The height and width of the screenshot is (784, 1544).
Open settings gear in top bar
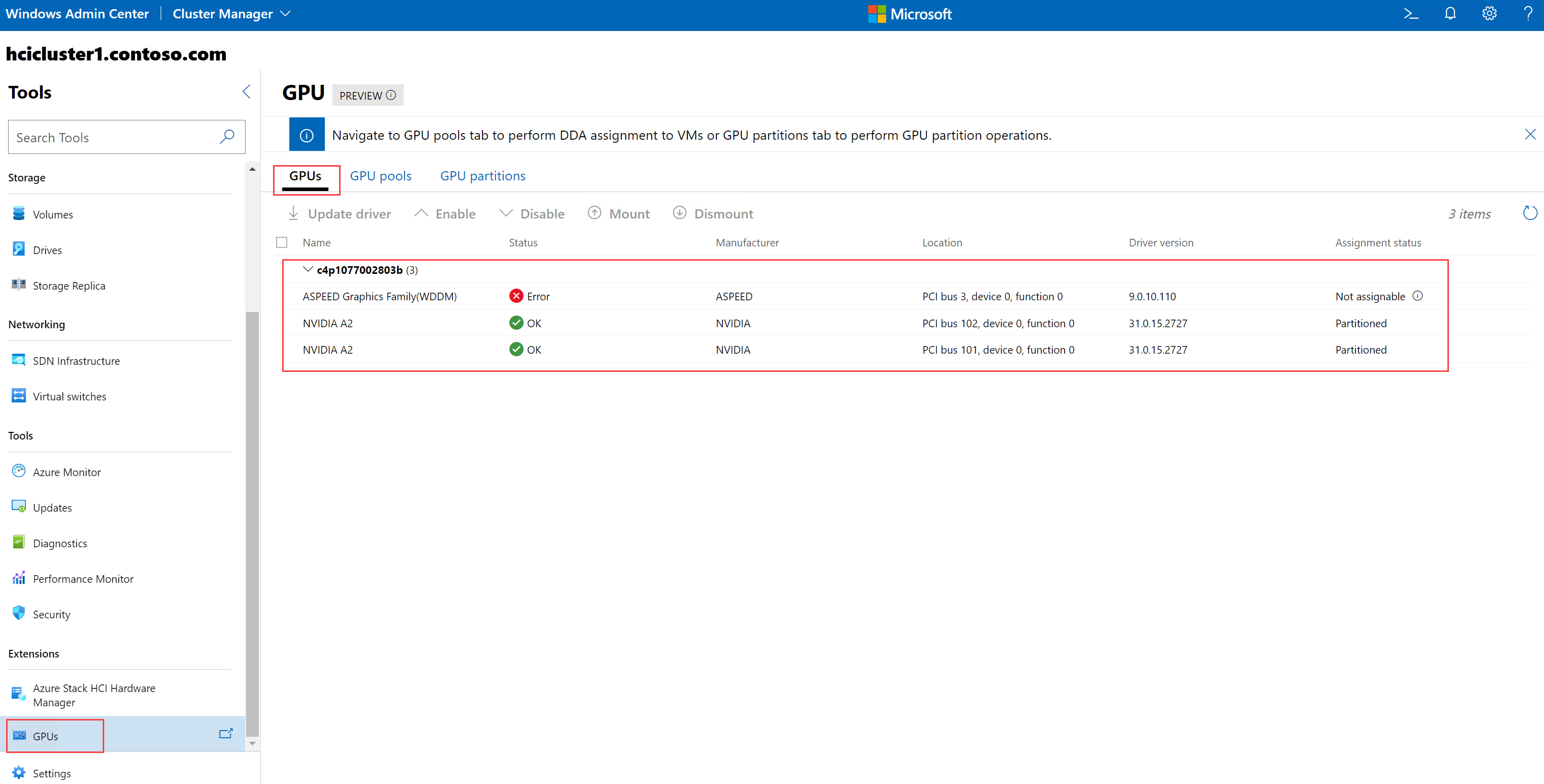point(1489,14)
